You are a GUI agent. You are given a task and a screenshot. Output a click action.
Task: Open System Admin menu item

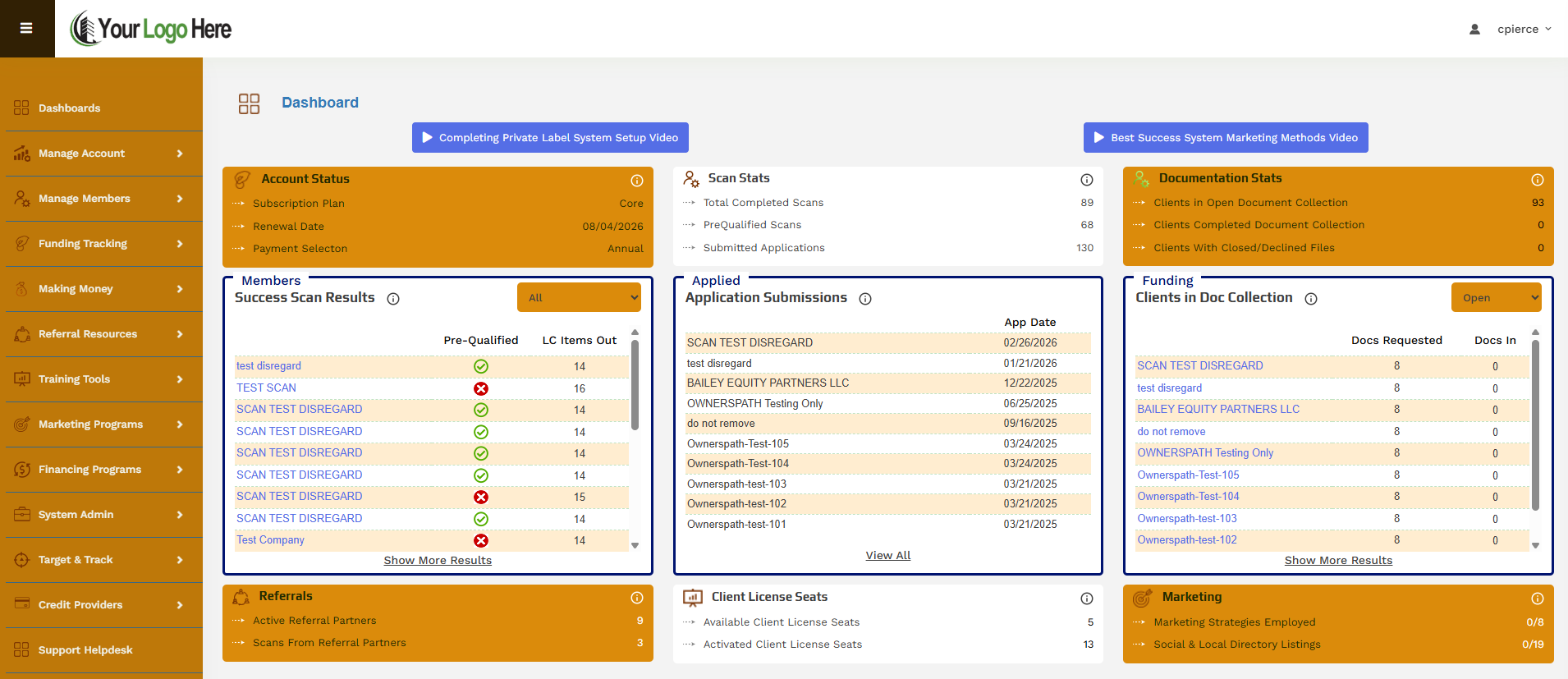coord(104,515)
